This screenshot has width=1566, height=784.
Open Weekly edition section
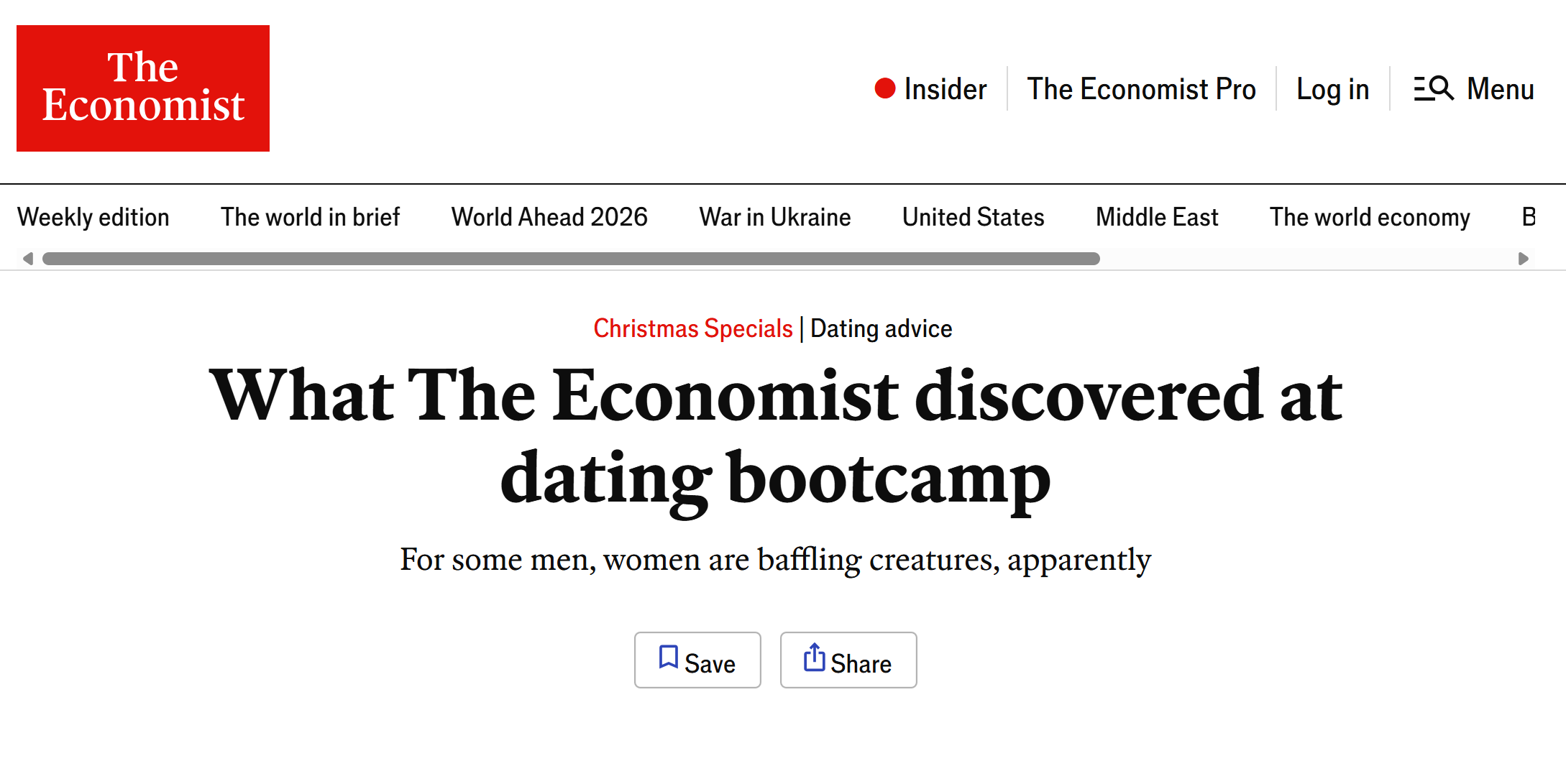coord(93,217)
